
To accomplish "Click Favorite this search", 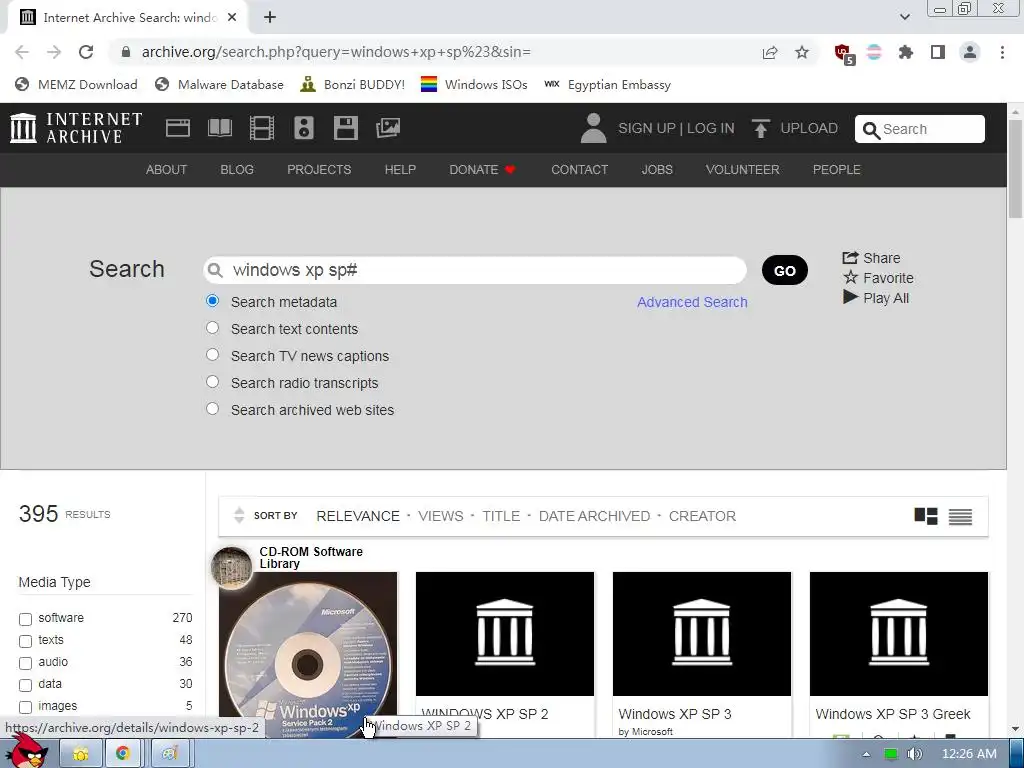I will click(x=878, y=278).
